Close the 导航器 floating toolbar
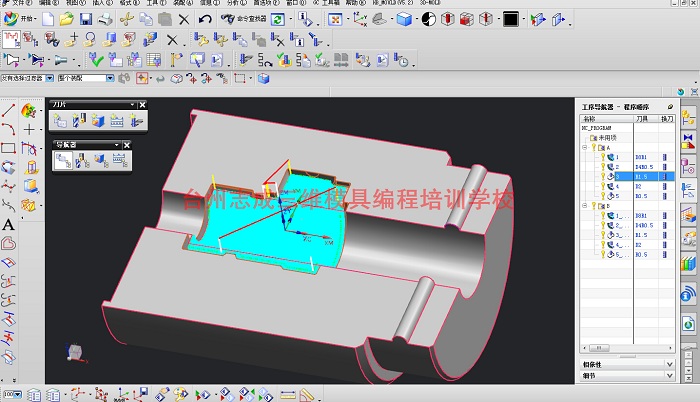The width and height of the screenshot is (700, 402). coord(127,145)
